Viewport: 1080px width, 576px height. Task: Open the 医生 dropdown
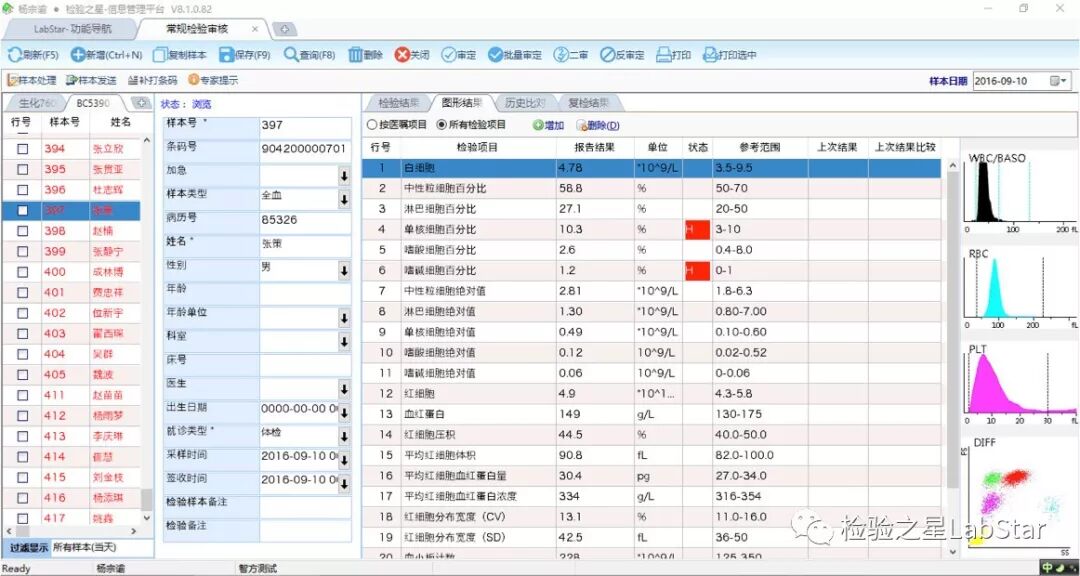click(344, 389)
